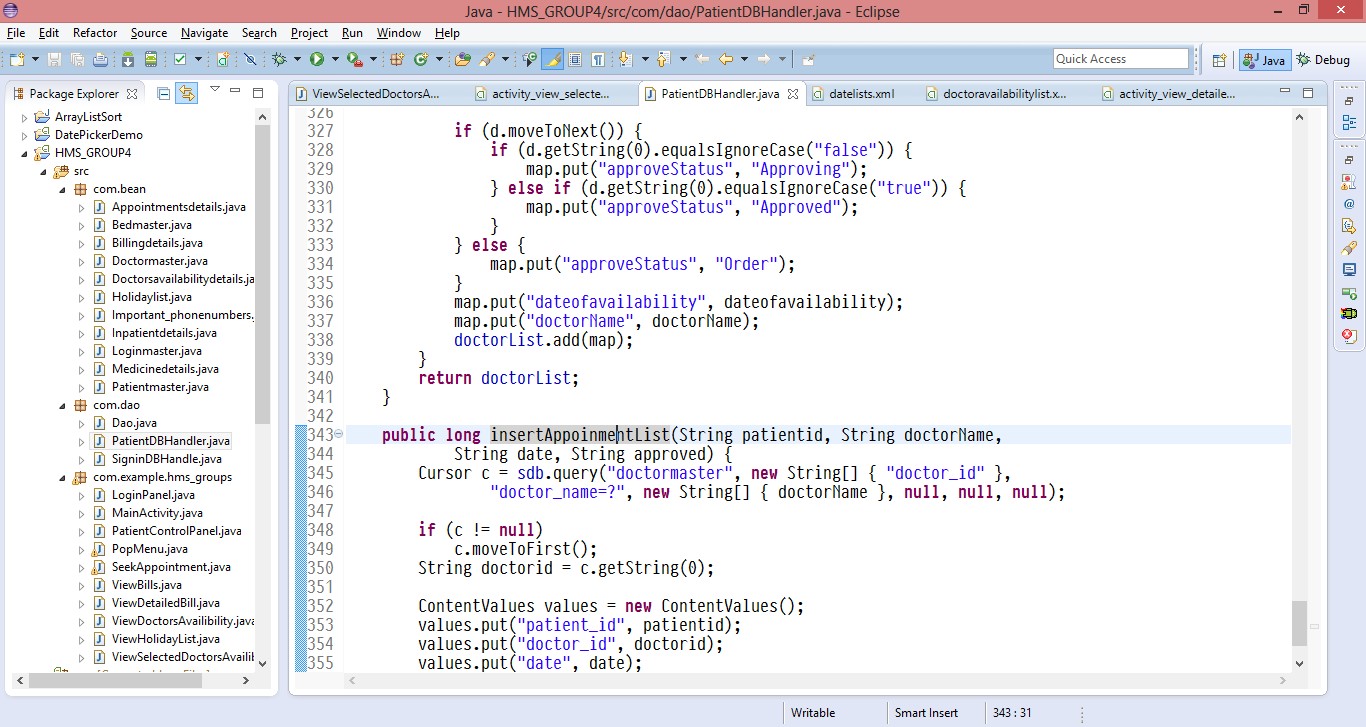The height and width of the screenshot is (727, 1366).
Task: Toggle Mark Occurrences highlighter button
Action: point(552,60)
